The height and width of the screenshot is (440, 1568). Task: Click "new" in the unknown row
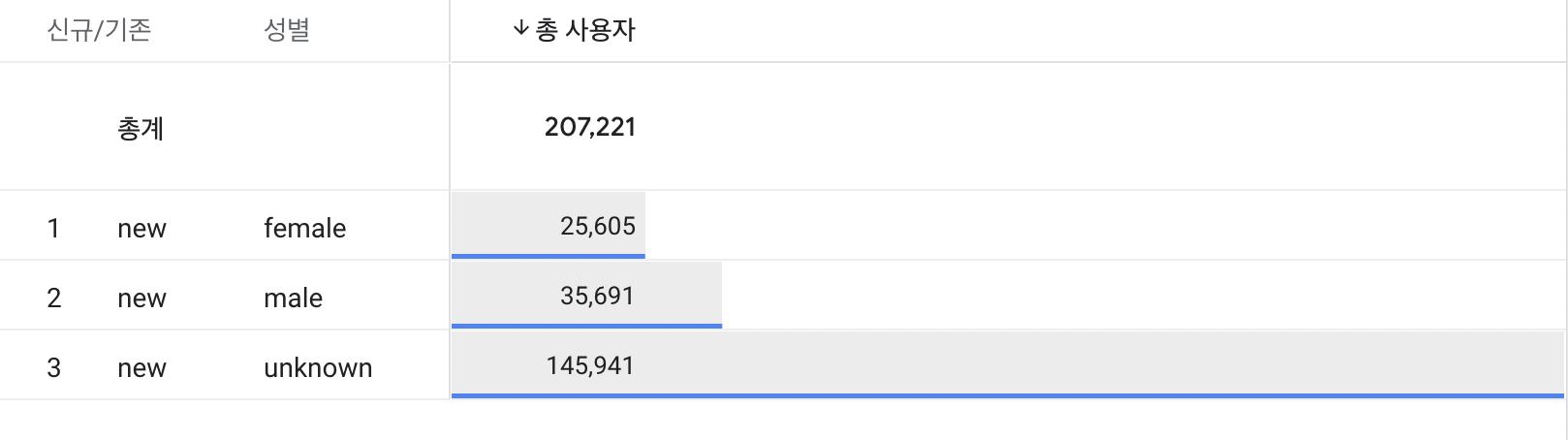coord(141,367)
